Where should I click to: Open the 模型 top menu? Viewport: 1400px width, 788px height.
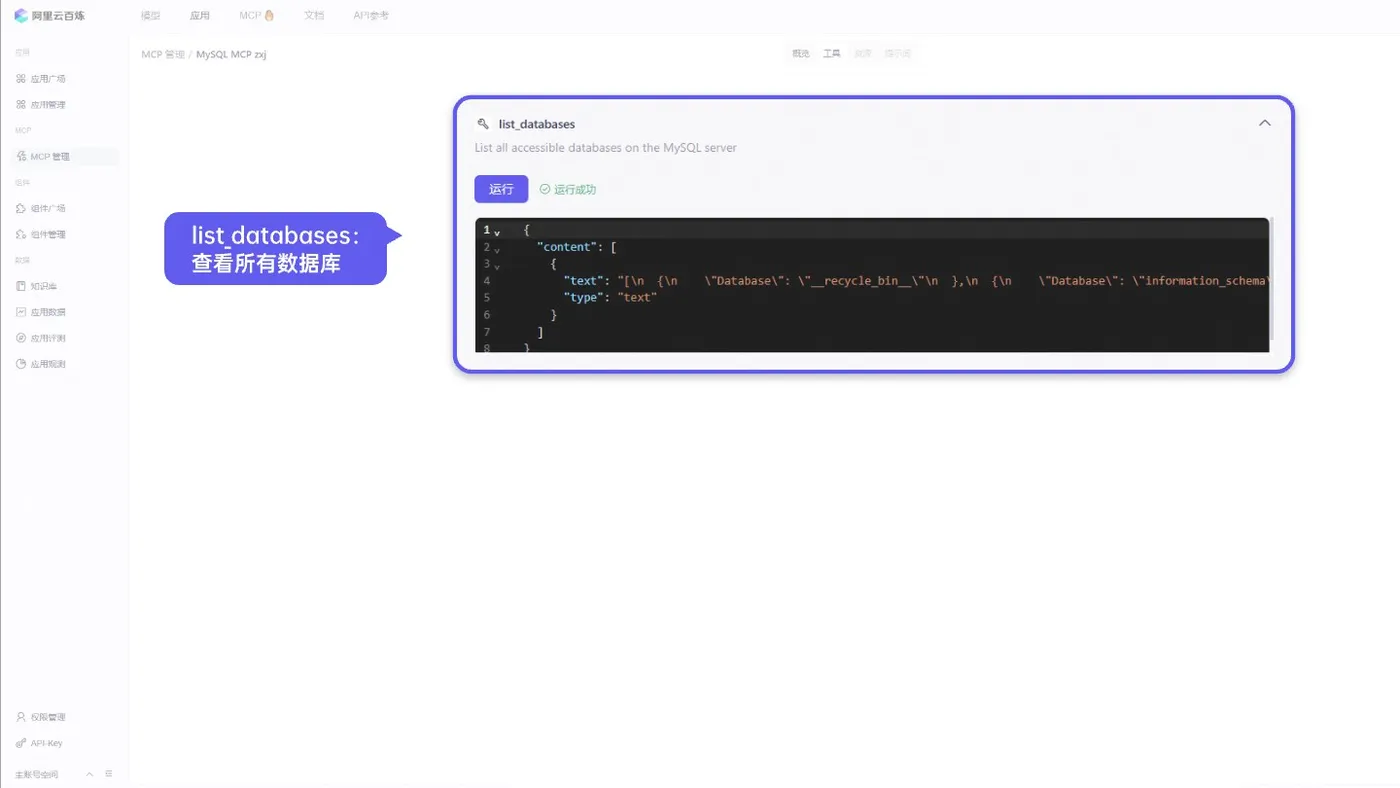[150, 16]
